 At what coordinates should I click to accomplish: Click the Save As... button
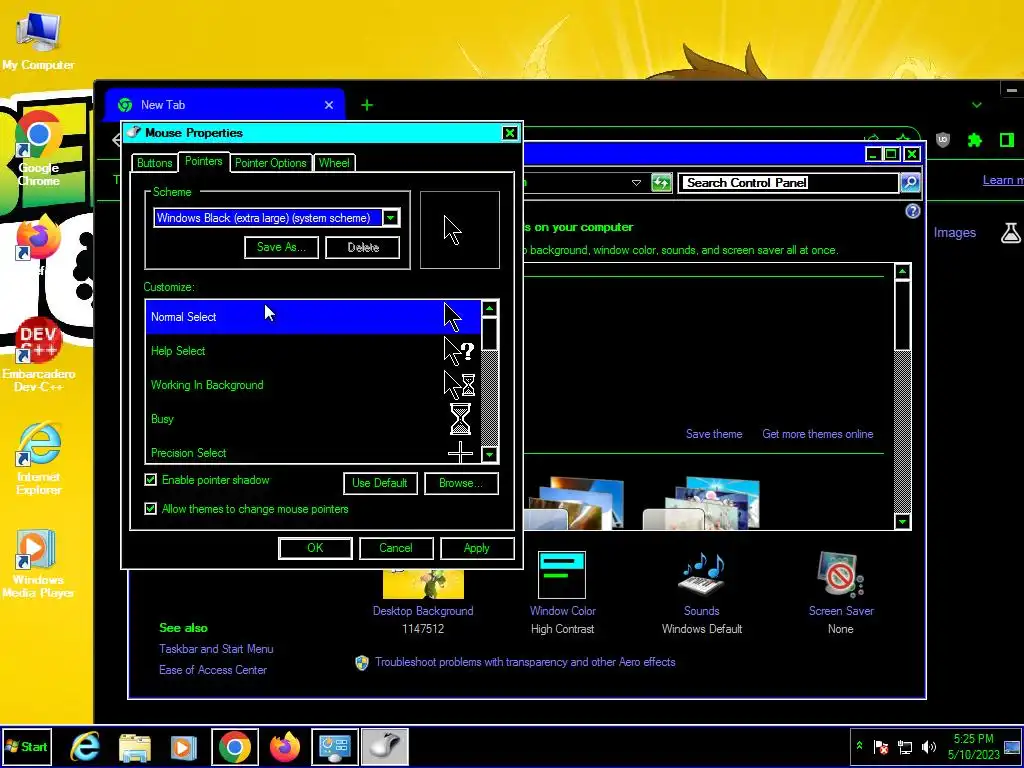[x=281, y=247]
